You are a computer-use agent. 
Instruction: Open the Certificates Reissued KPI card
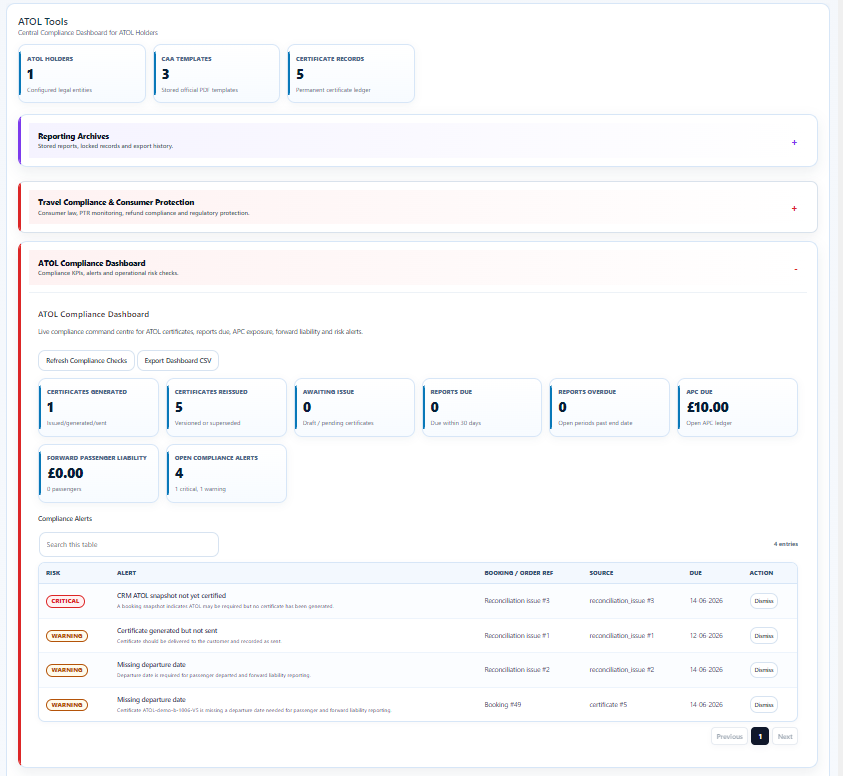point(226,408)
